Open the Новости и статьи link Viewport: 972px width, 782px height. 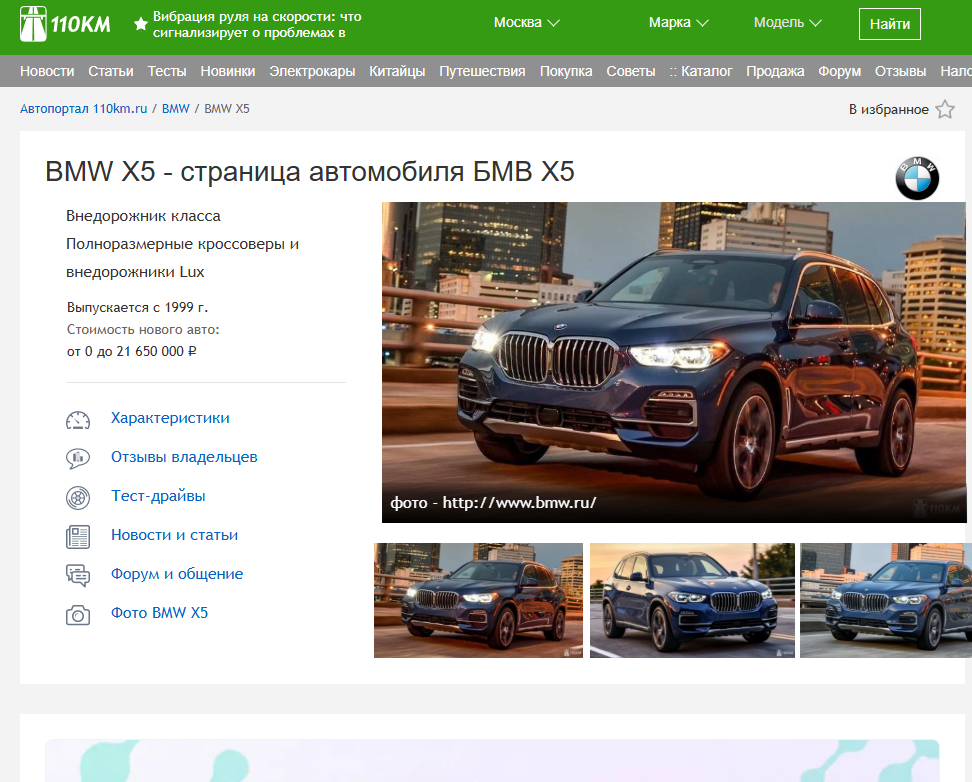click(174, 535)
